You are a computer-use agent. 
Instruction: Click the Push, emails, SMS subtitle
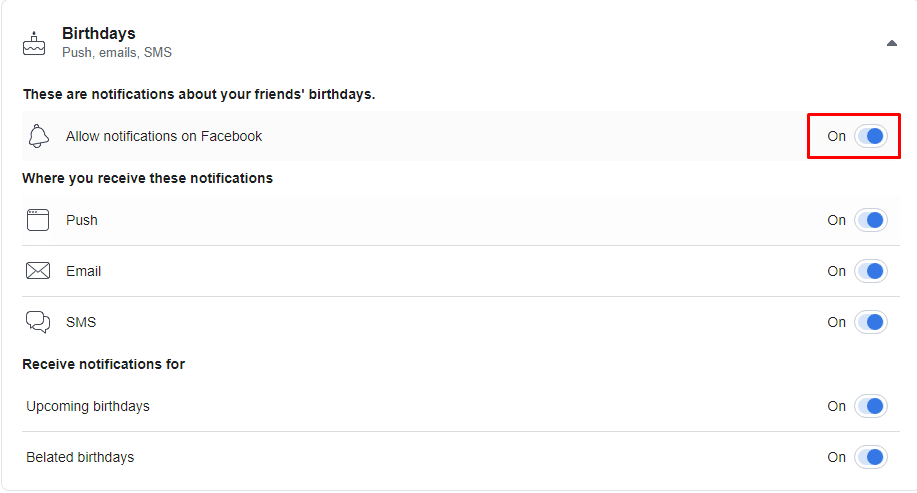click(117, 53)
